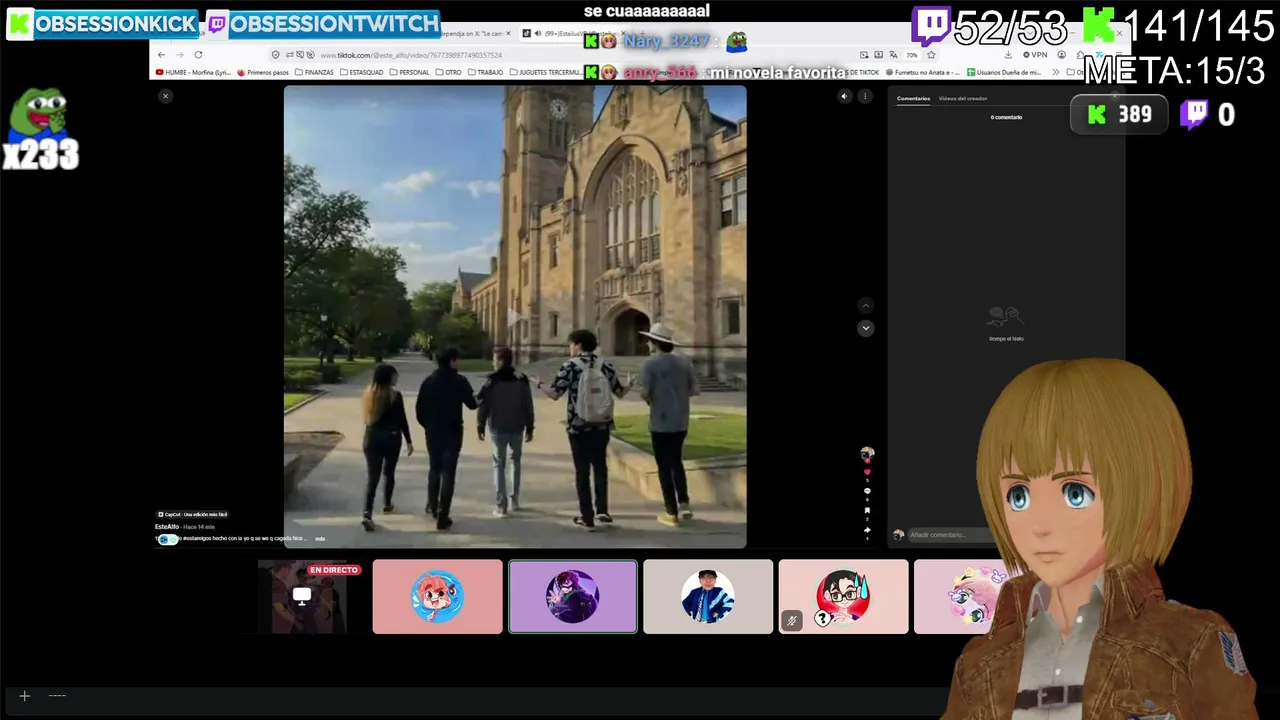Show more bookmarks with the double chevron
The height and width of the screenshot is (720, 1280).
click(1055, 72)
